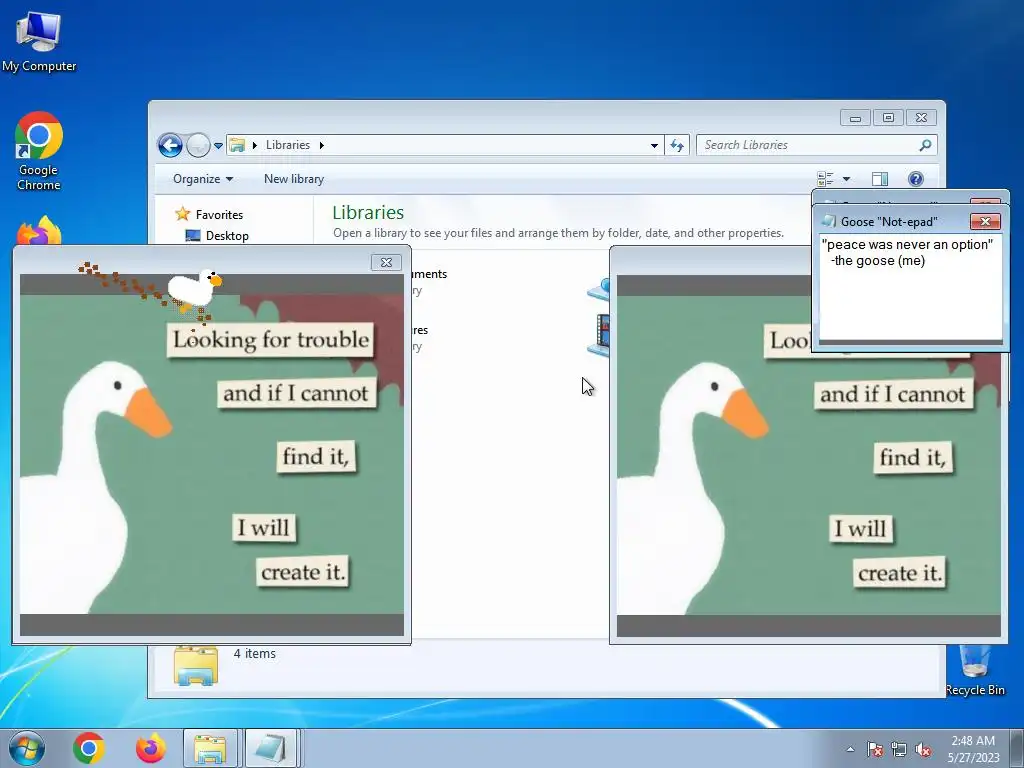This screenshot has height=768, width=1024.
Task: Open address bar previous locations dropdown
Action: (x=654, y=146)
